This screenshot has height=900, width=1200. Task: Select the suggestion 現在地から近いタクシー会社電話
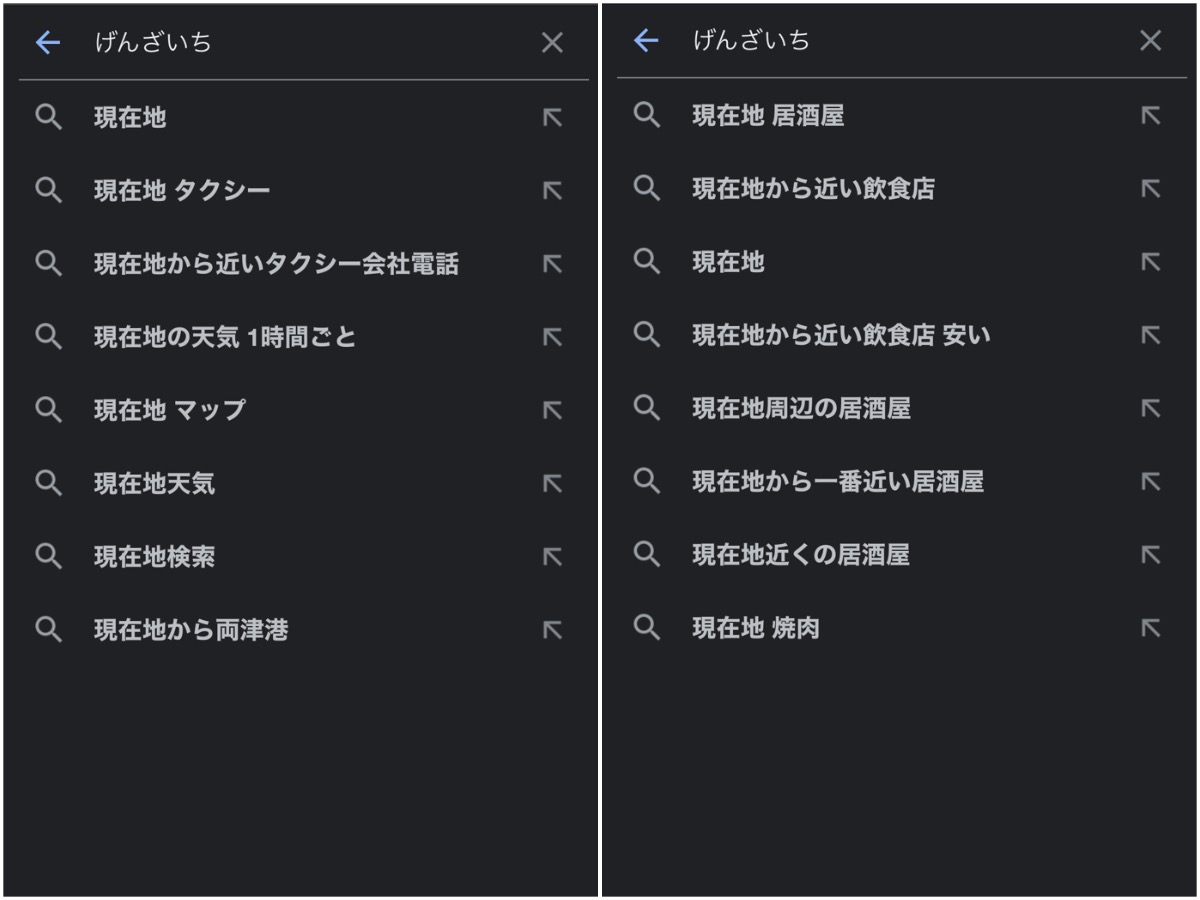(276, 264)
